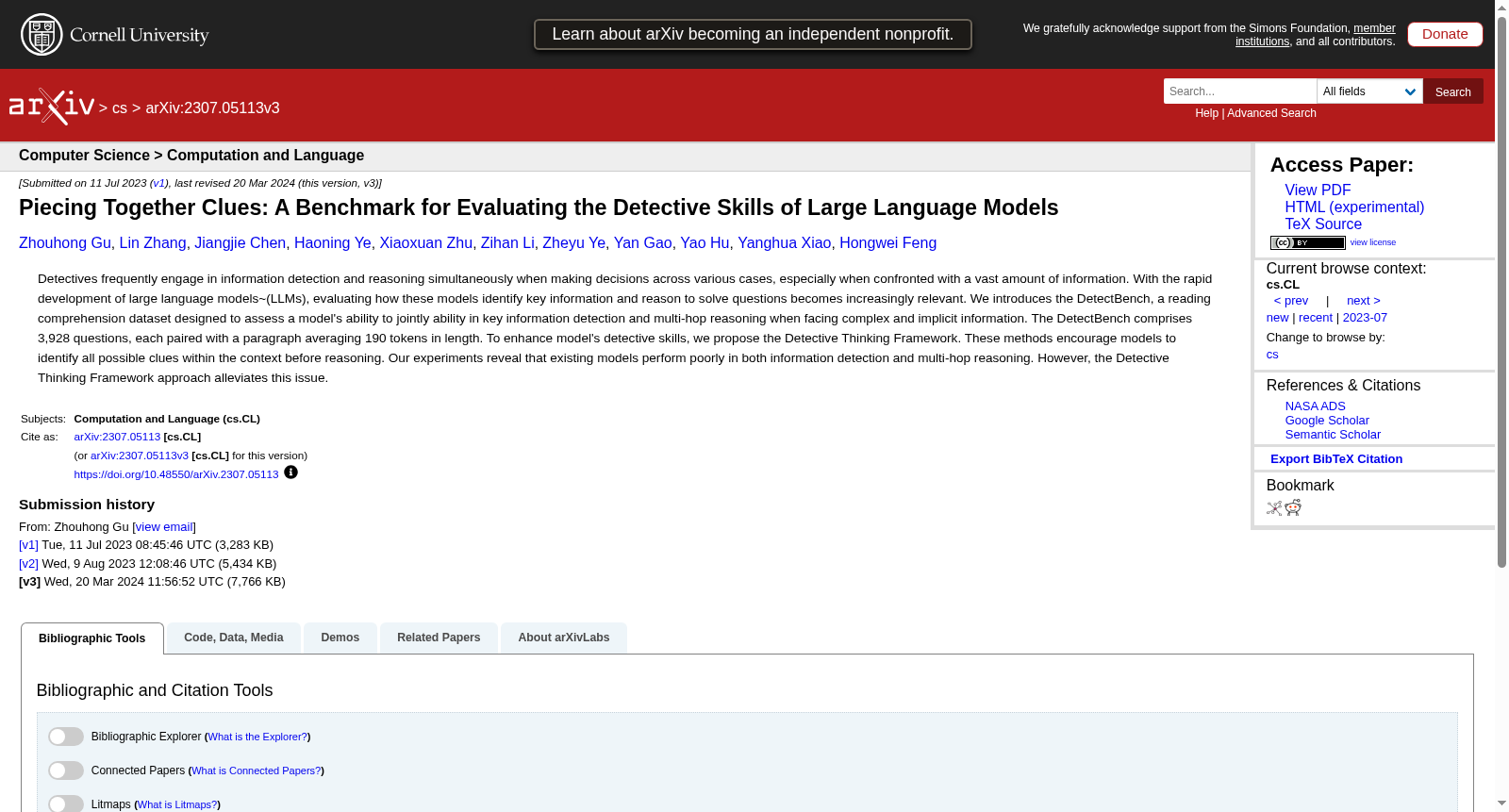This screenshot has height=812, width=1509.
Task: Click What is Connected Papers? link
Action: [257, 771]
